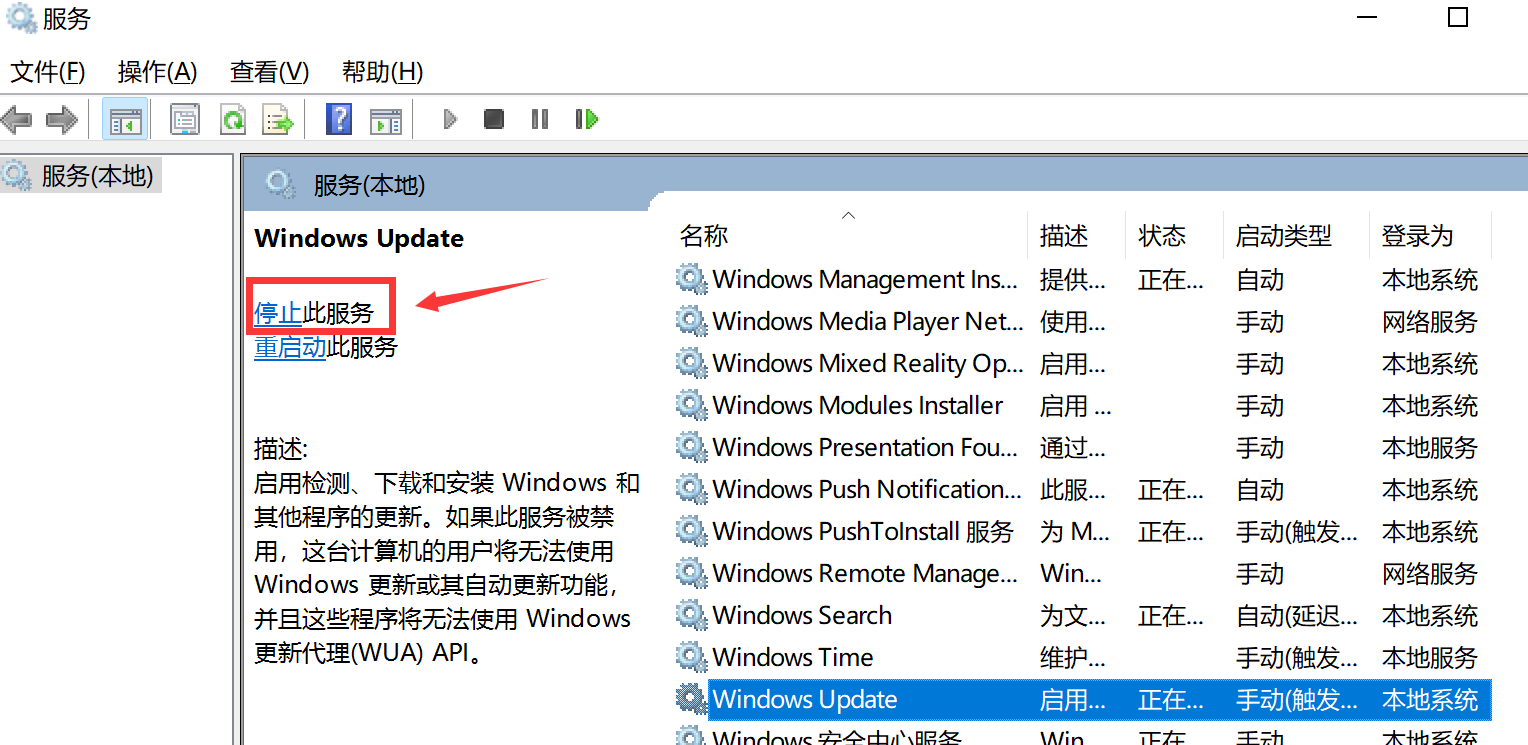This screenshot has height=745, width=1528.
Task: Toggle the show/hide action pane icon
Action: 385,120
